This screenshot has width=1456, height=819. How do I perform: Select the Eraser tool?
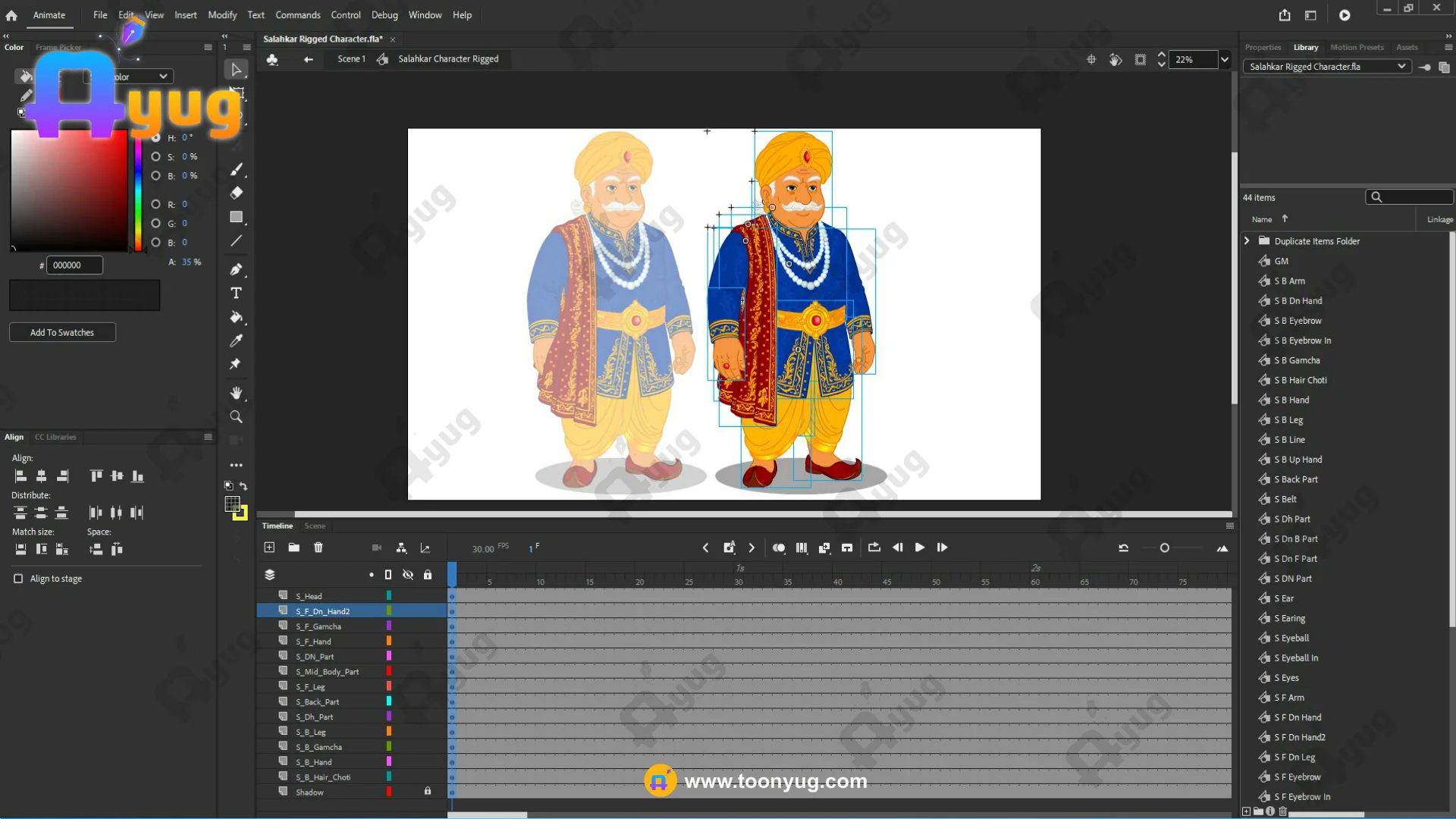(x=236, y=193)
